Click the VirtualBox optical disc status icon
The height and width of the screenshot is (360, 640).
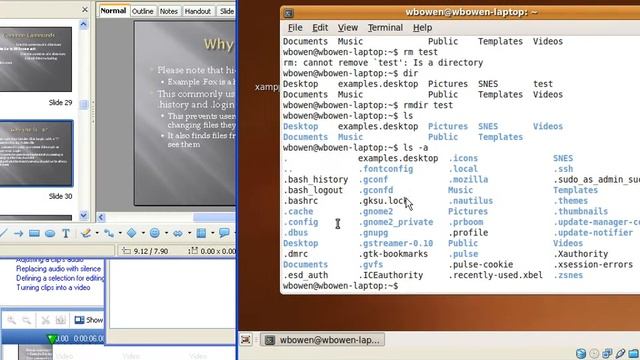pos(594,353)
